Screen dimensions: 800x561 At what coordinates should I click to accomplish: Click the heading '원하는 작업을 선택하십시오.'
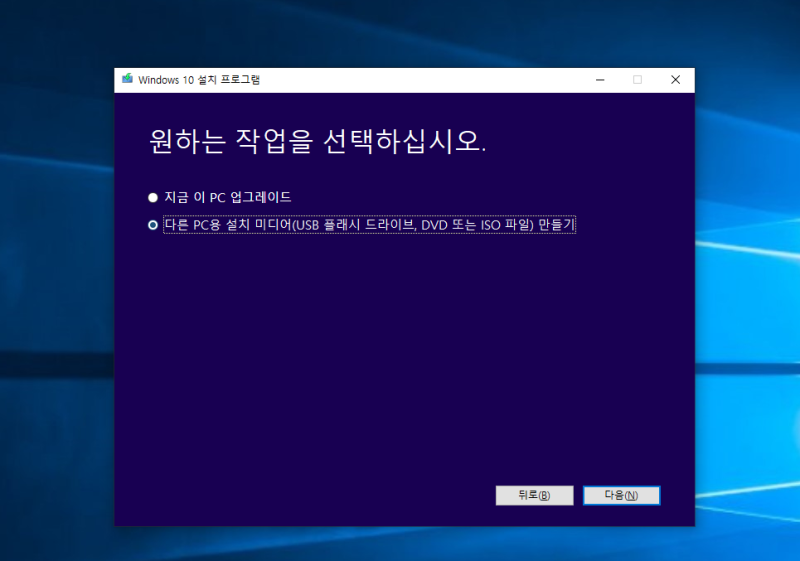tap(317, 141)
